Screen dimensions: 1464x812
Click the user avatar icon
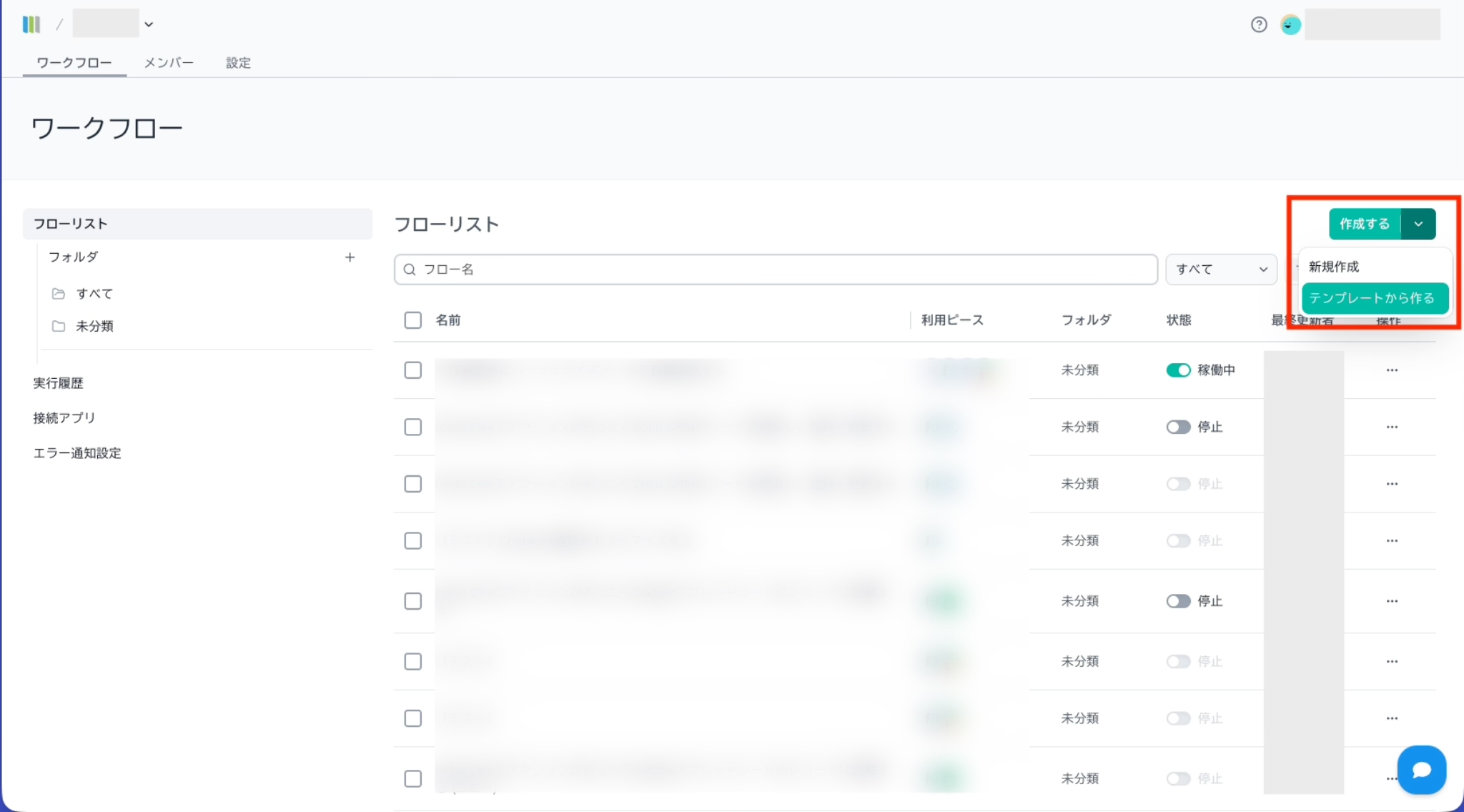pyautogui.click(x=1290, y=25)
